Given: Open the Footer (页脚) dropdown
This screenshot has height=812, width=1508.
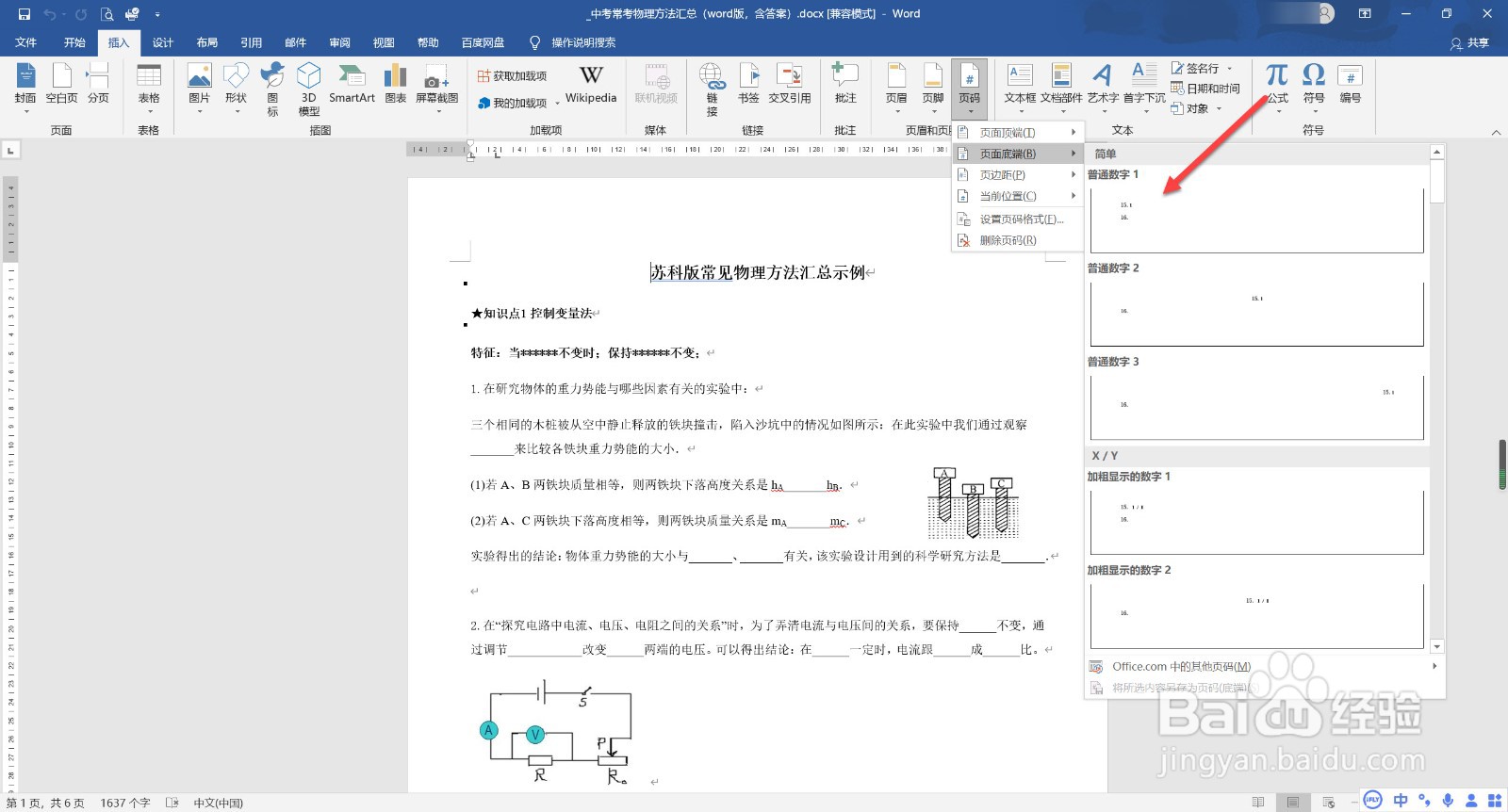Looking at the screenshot, I should (933, 87).
